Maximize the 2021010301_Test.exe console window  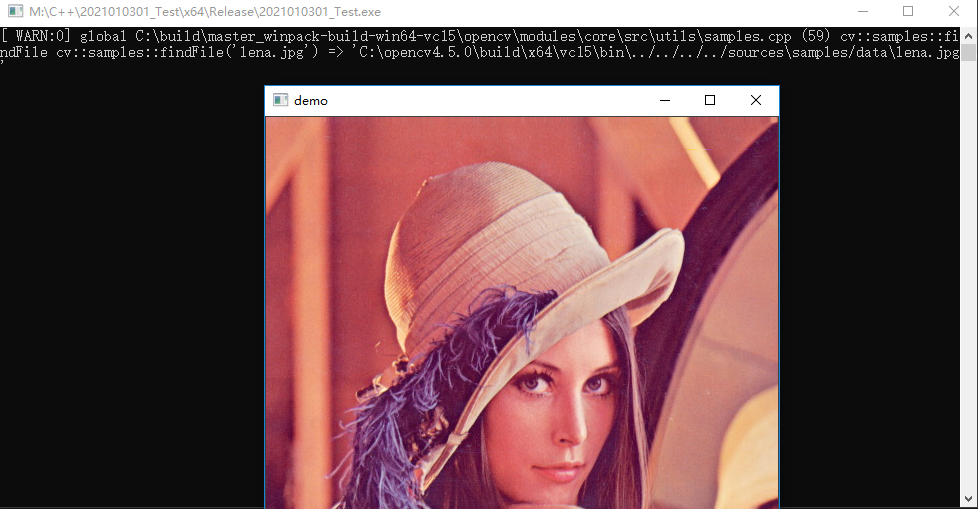(x=908, y=11)
